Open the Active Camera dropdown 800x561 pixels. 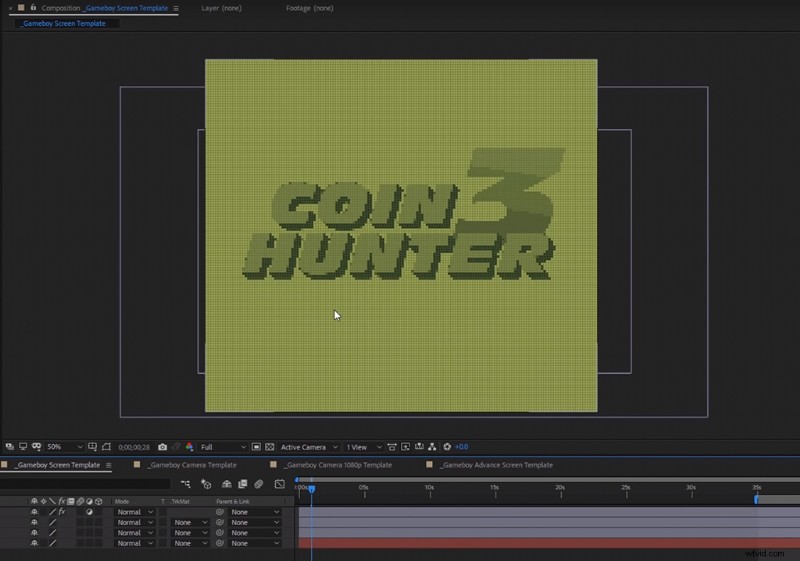309,447
